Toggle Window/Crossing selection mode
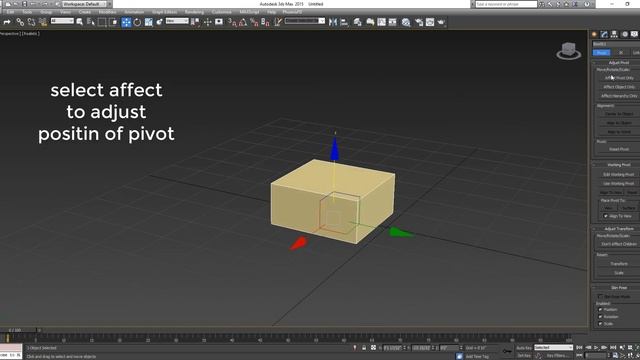640x360 pixels. (113, 22)
